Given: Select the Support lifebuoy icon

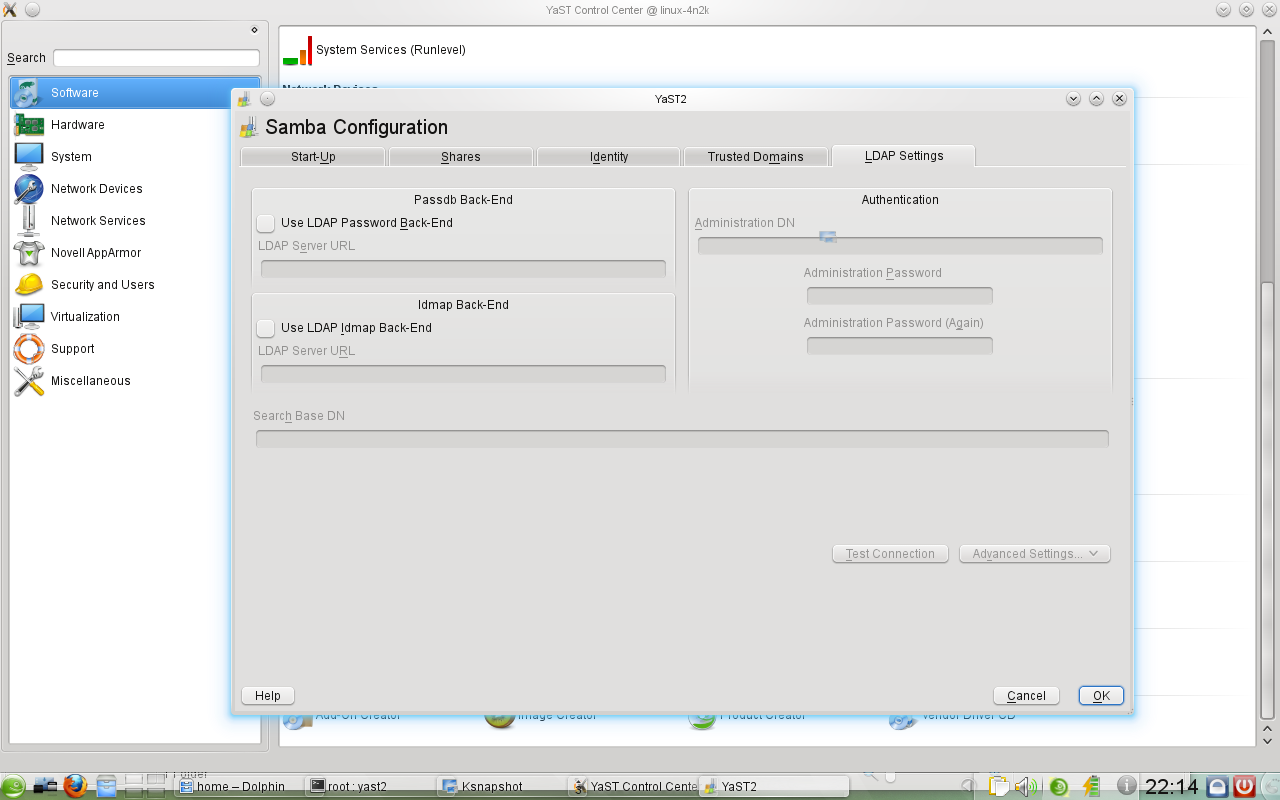Looking at the screenshot, I should pos(28,349).
